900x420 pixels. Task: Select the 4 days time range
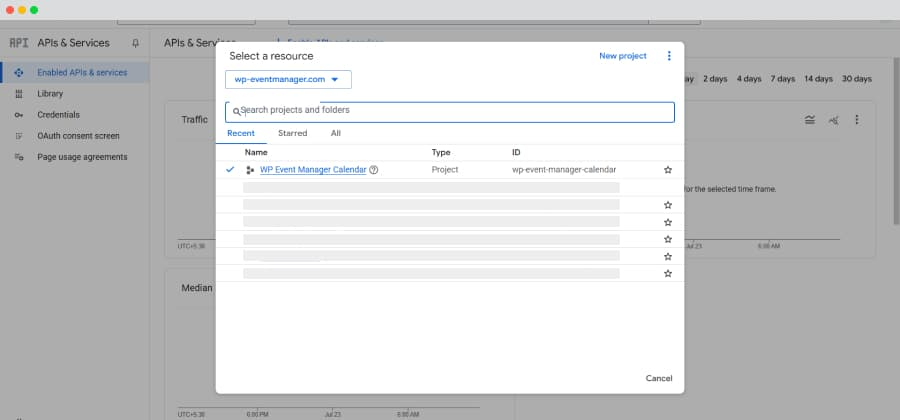[x=749, y=79]
